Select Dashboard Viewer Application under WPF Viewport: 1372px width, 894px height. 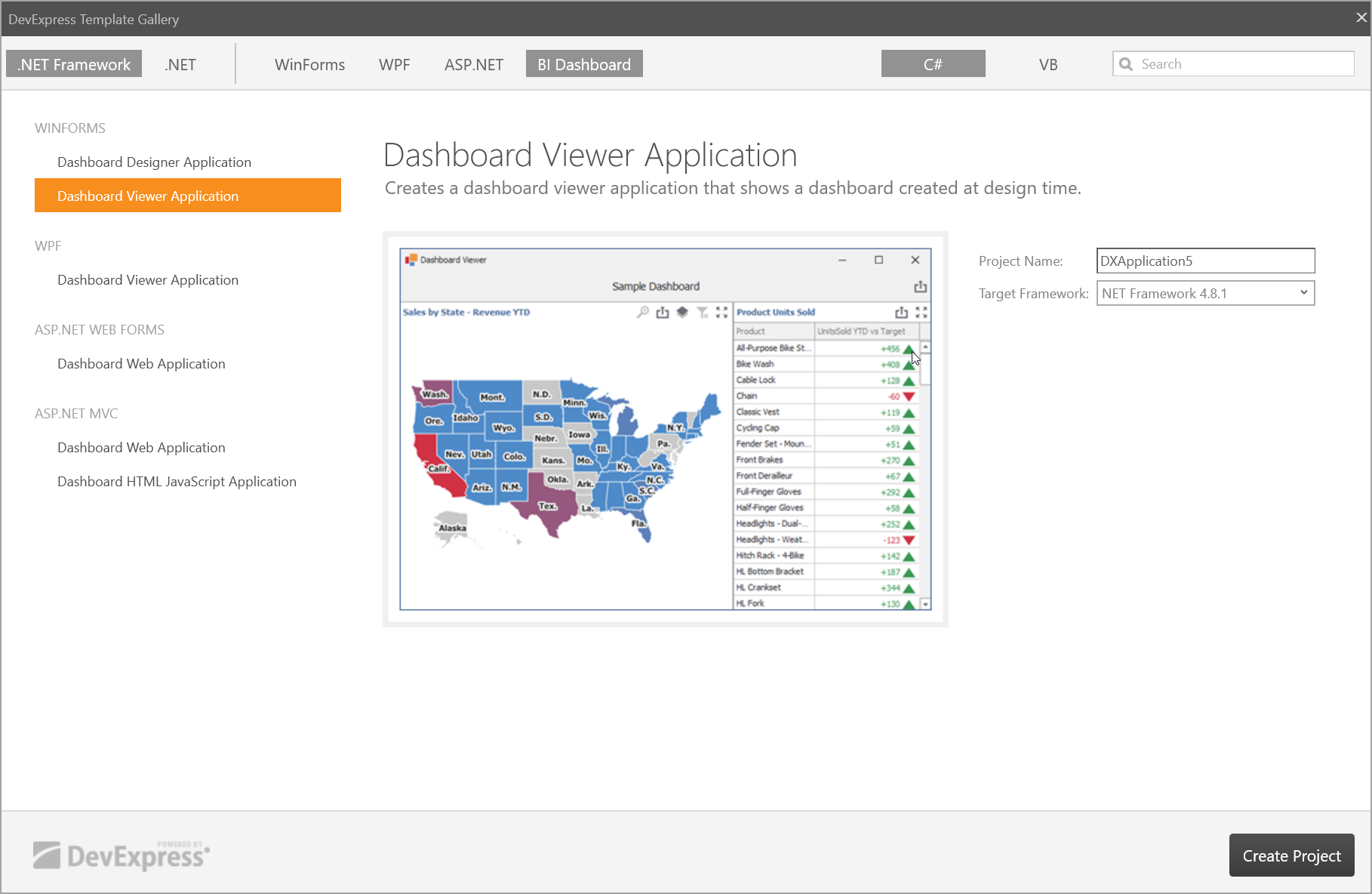pyautogui.click(x=188, y=279)
